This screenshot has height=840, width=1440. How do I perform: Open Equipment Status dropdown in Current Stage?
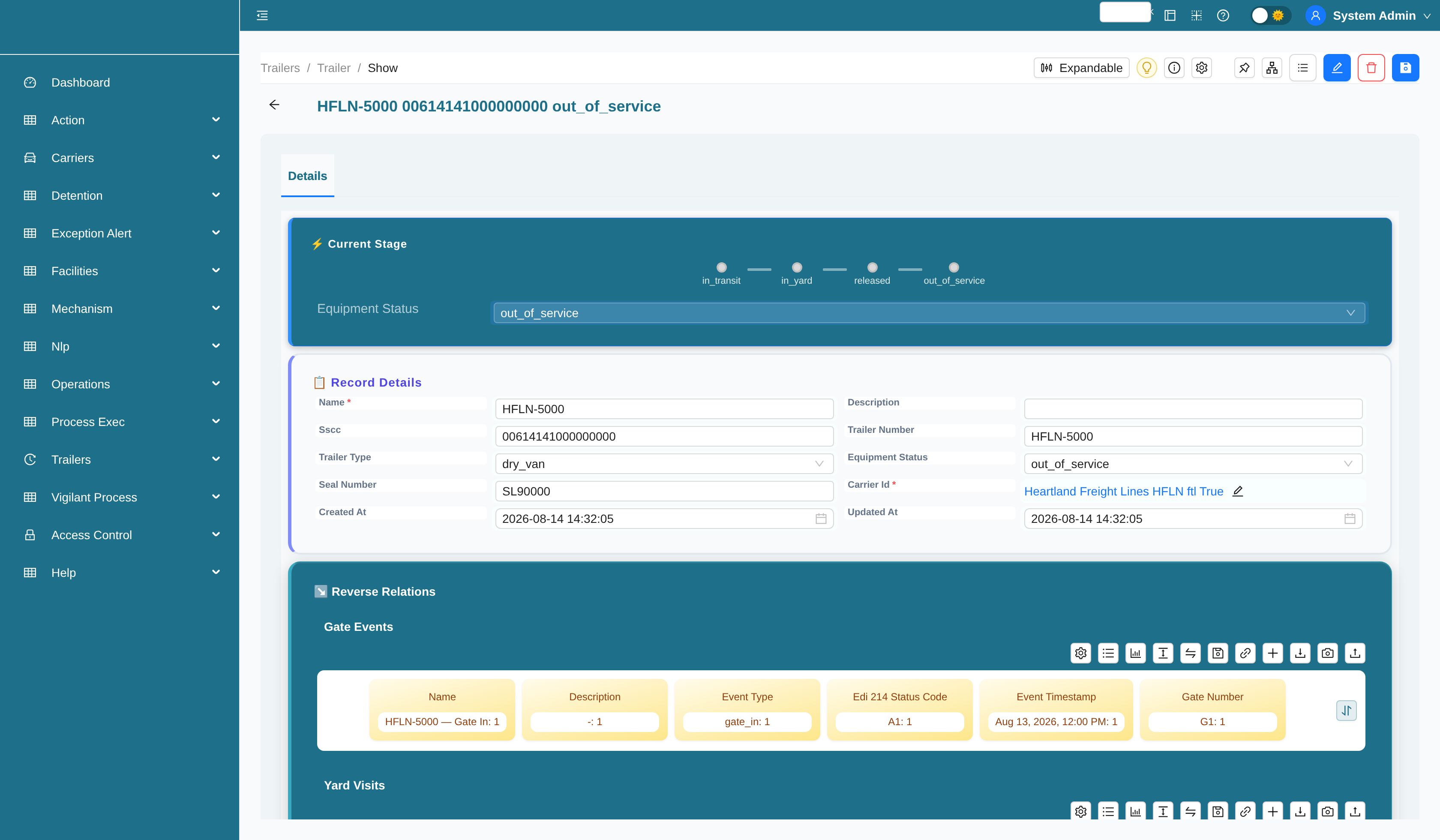point(929,313)
